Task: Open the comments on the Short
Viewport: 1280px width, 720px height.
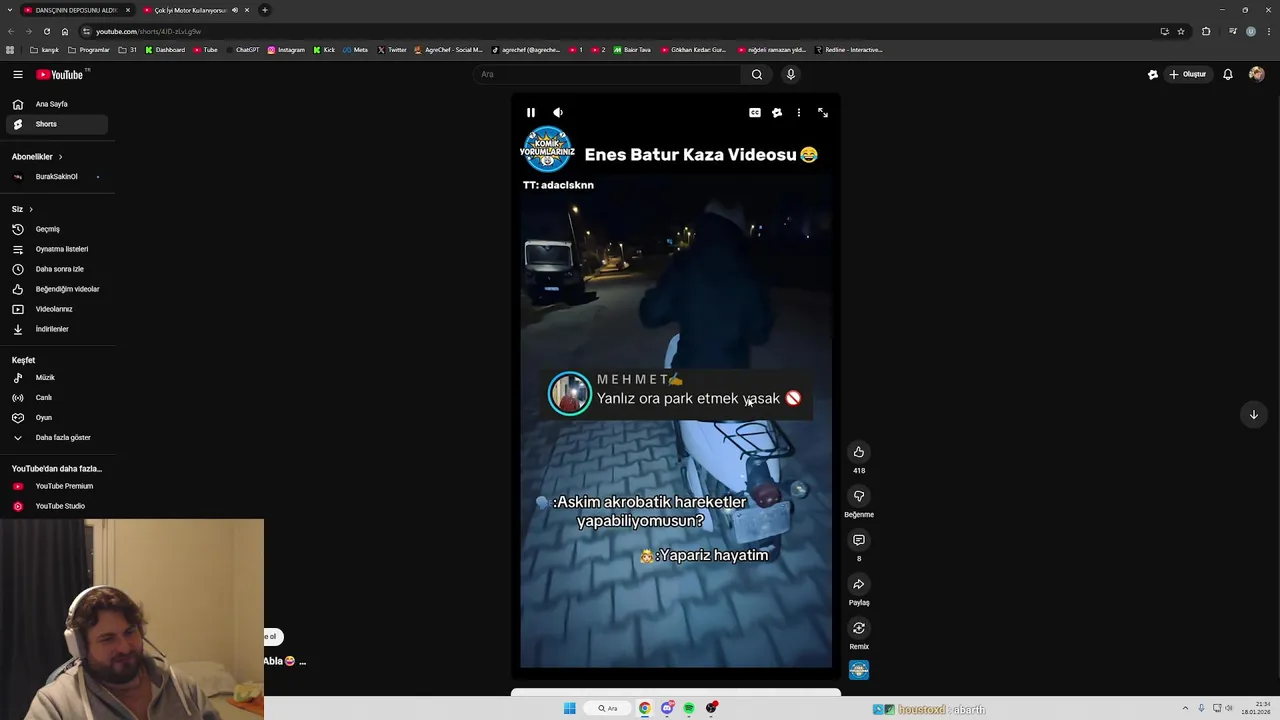Action: click(859, 540)
